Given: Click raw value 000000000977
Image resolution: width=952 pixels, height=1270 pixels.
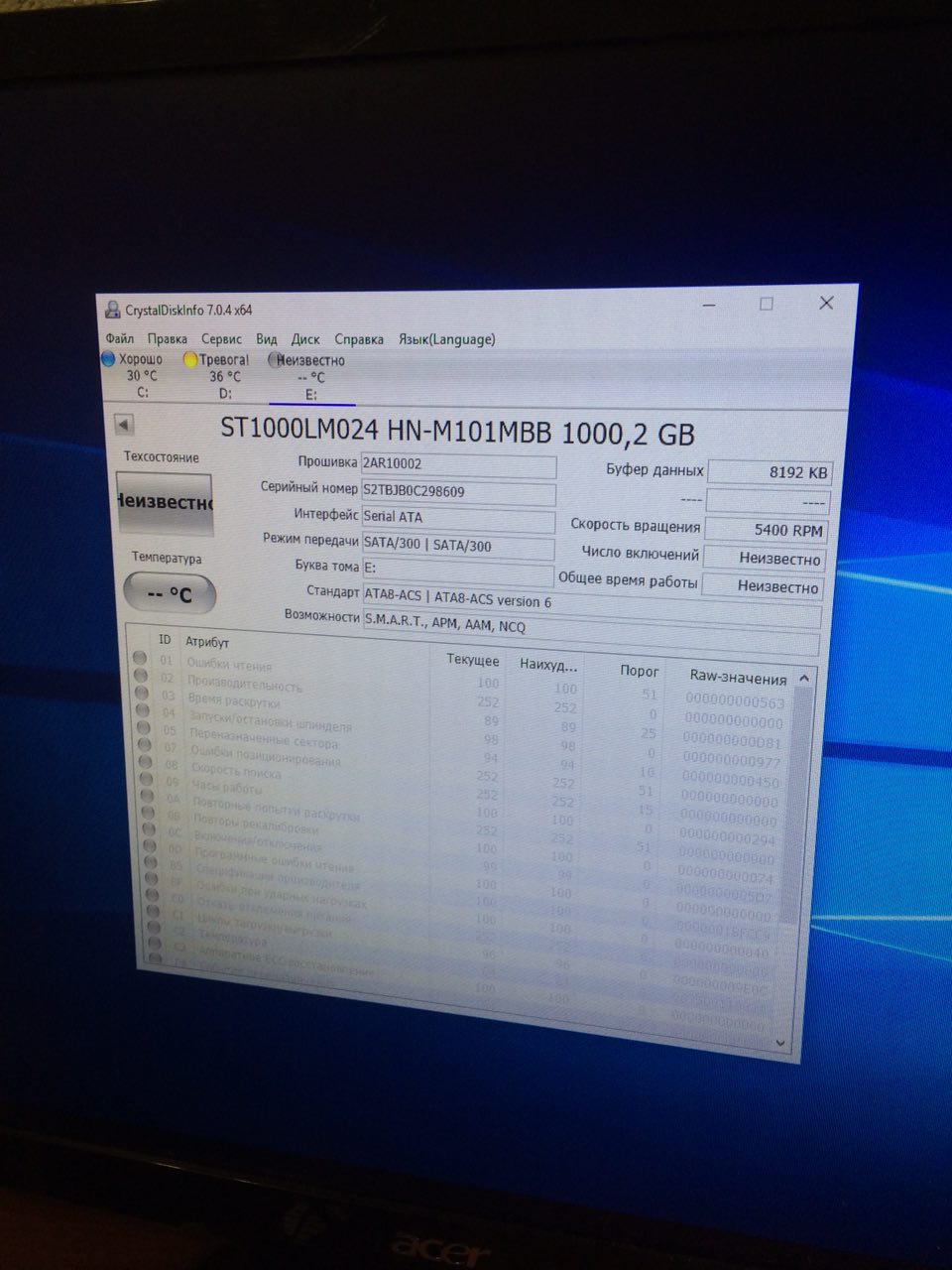Looking at the screenshot, I should click(x=732, y=761).
